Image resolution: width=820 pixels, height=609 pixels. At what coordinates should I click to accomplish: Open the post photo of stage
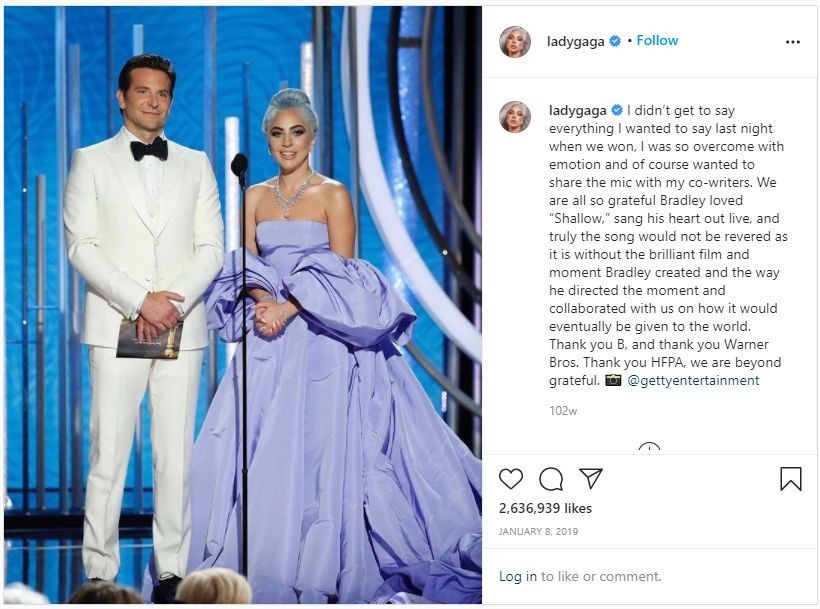(x=243, y=305)
